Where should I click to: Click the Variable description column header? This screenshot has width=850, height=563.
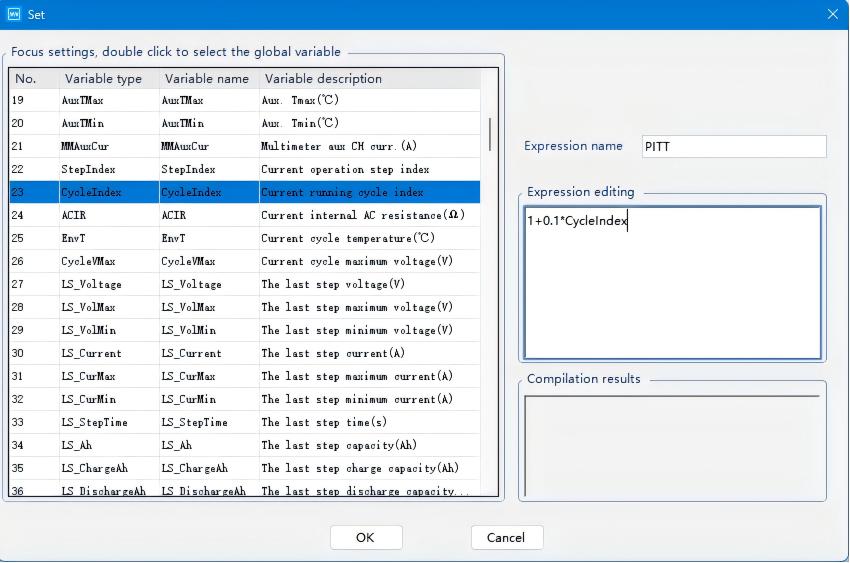coord(370,79)
